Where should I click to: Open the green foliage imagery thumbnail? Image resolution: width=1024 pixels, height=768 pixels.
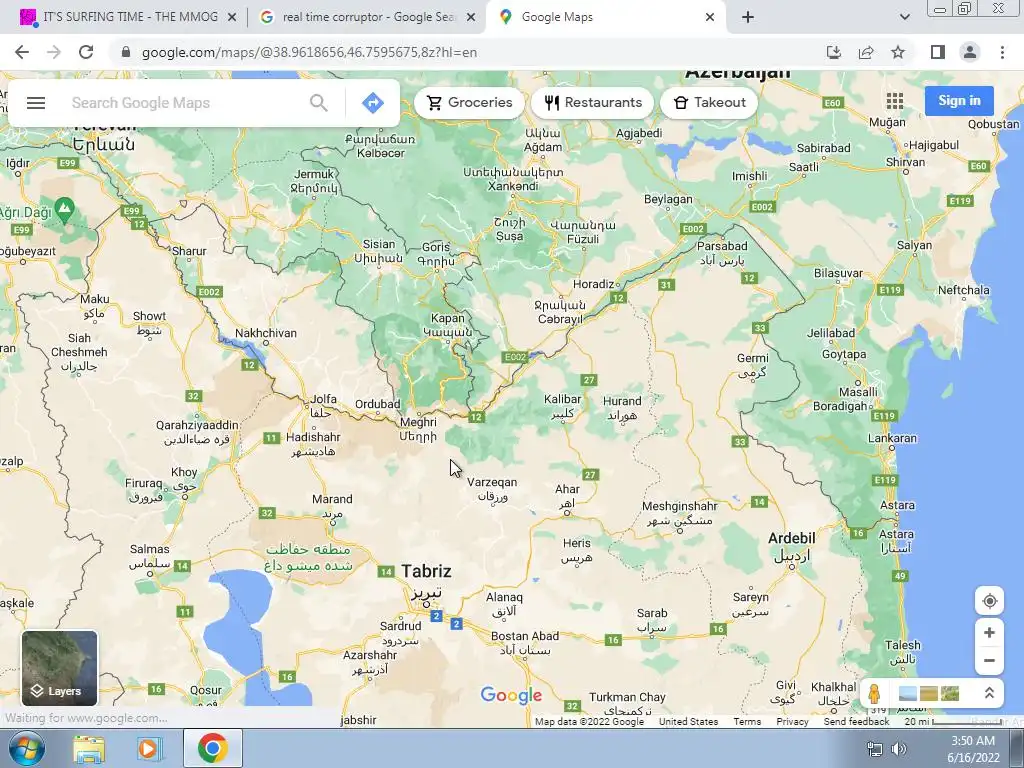click(x=950, y=693)
